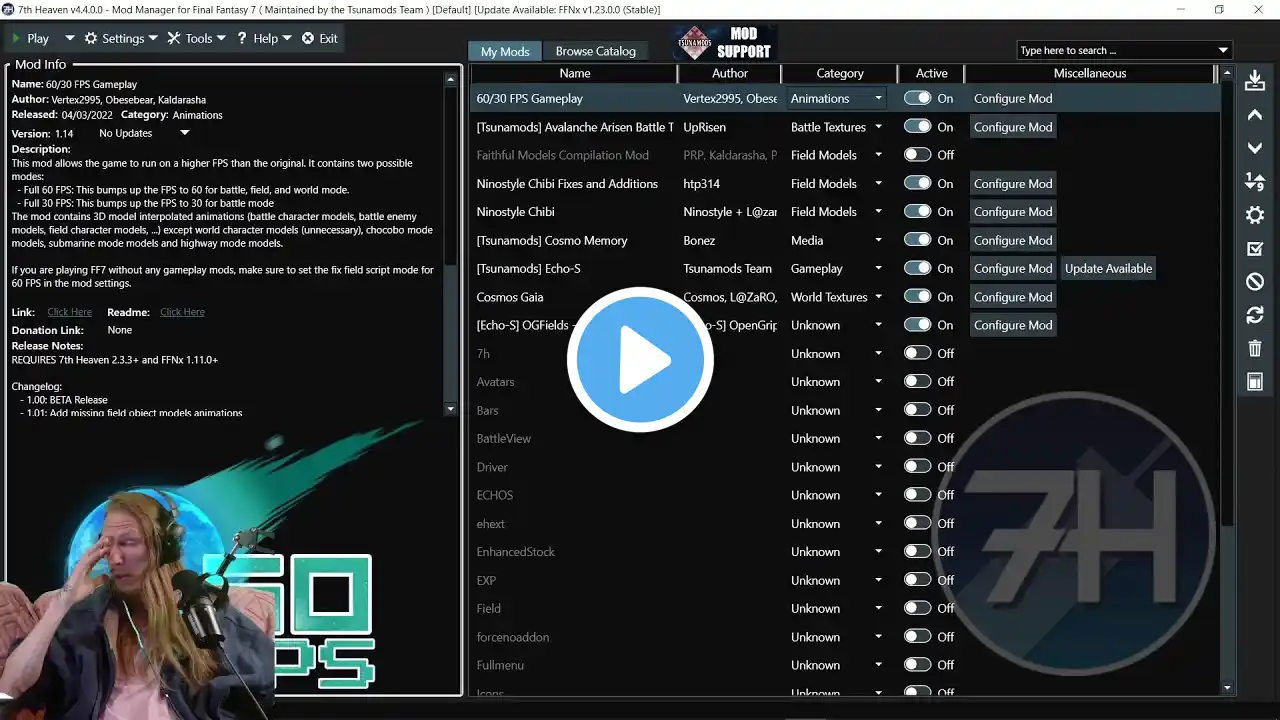Screen dimensions: 1280x720
Task: Toggle Ninostyle Chibi Fixes and Additions off
Action: coord(917,183)
